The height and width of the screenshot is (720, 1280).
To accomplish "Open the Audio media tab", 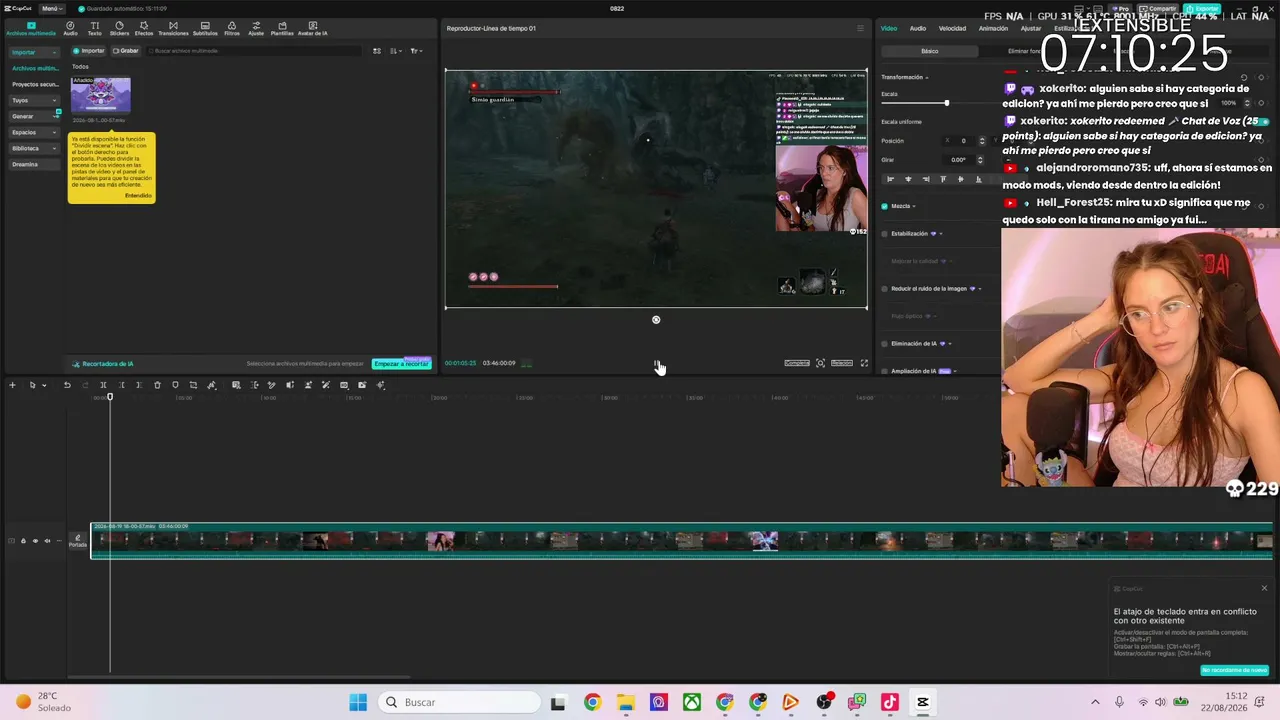I will pos(70,29).
